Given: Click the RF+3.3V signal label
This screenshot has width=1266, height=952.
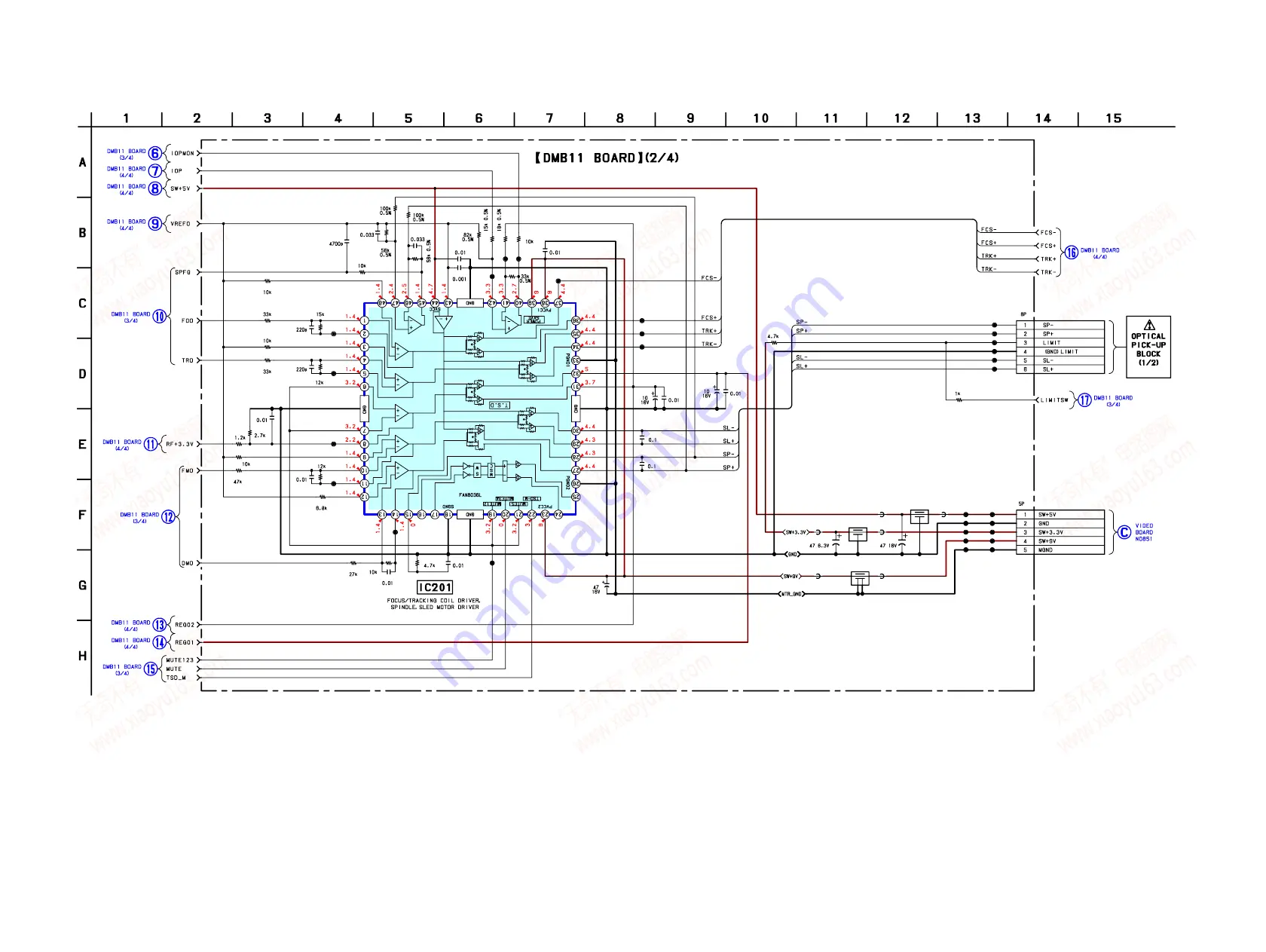Looking at the screenshot, I should click(x=180, y=445).
